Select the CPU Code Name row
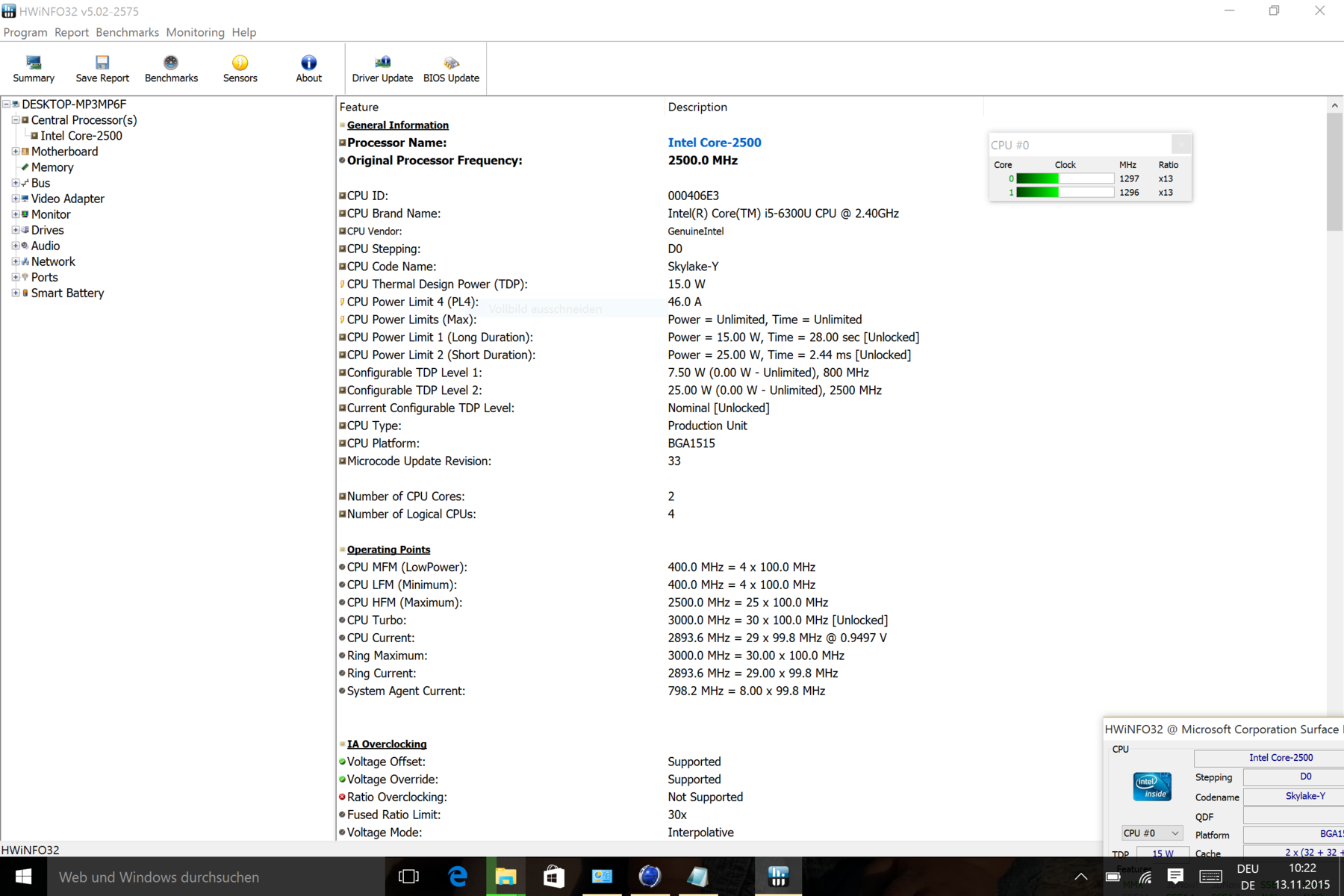The width and height of the screenshot is (1344, 896). [x=659, y=267]
